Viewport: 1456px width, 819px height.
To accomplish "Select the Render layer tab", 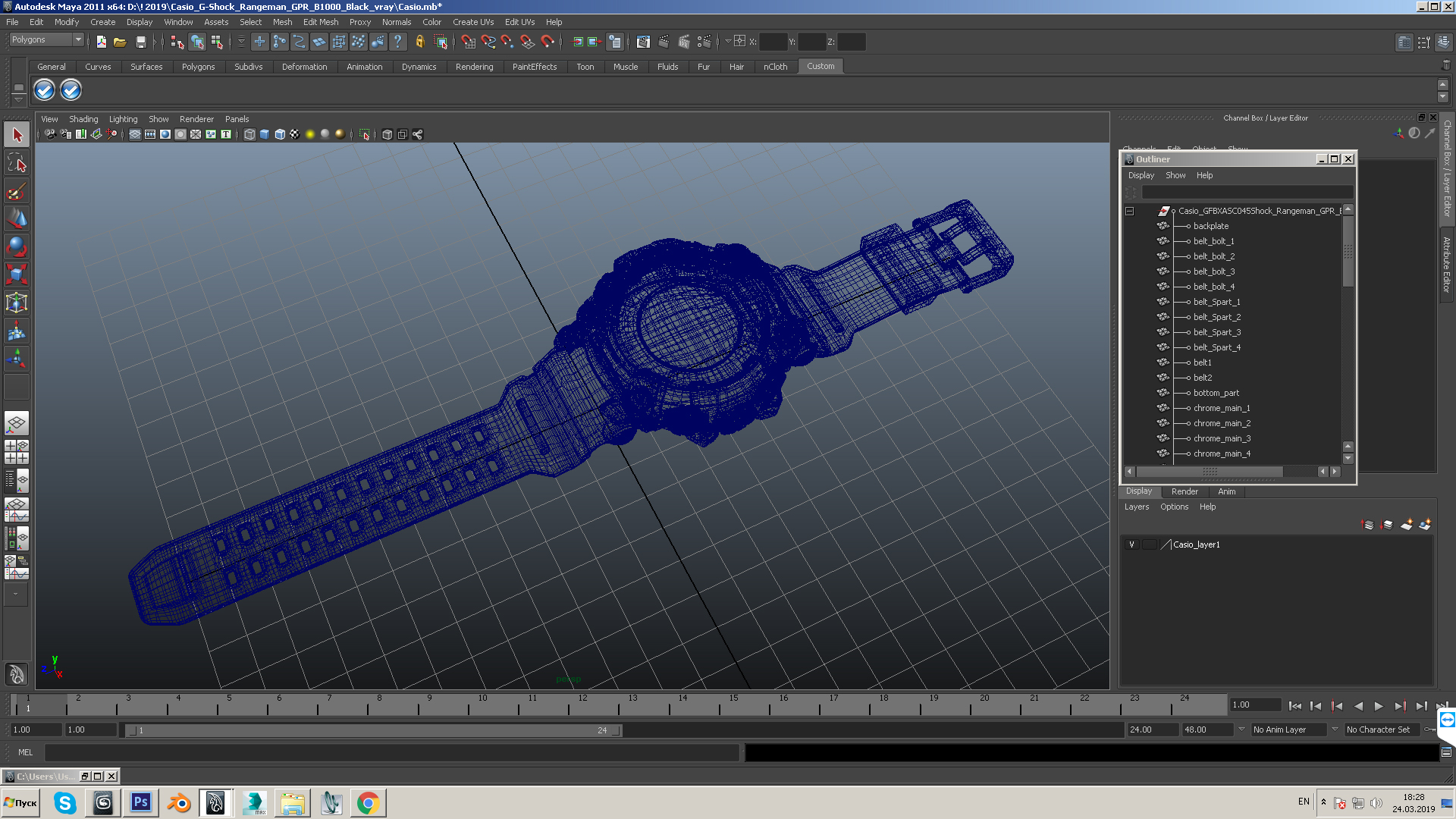I will pyautogui.click(x=1185, y=491).
